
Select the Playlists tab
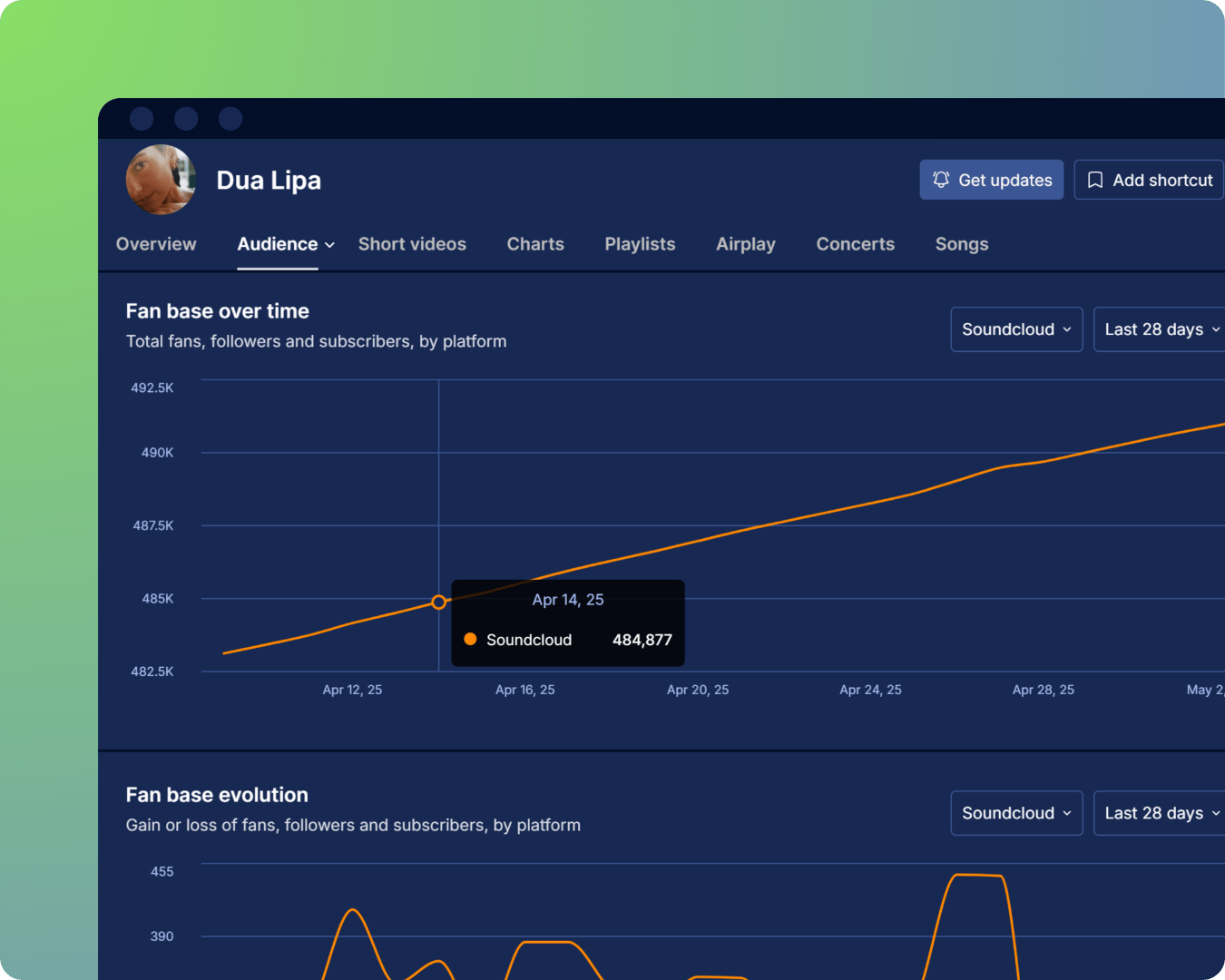[640, 244]
